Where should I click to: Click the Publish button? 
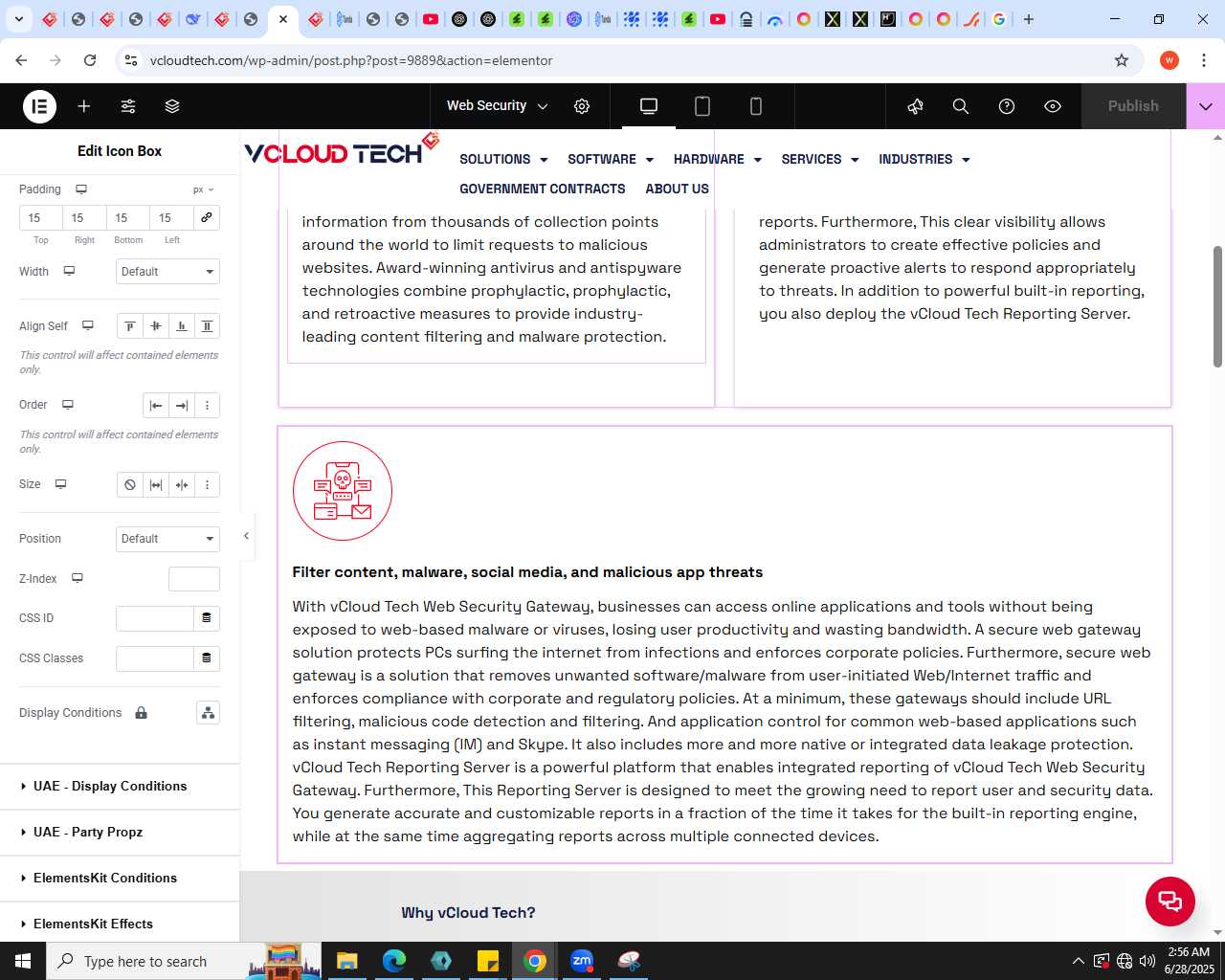tap(1133, 106)
